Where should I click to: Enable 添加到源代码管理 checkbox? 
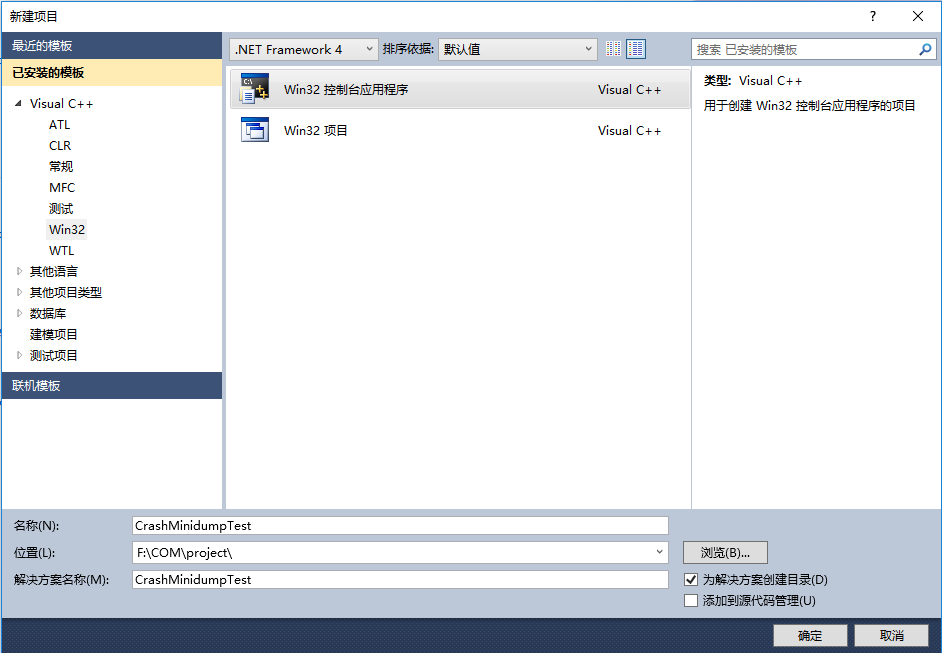pyautogui.click(x=691, y=601)
